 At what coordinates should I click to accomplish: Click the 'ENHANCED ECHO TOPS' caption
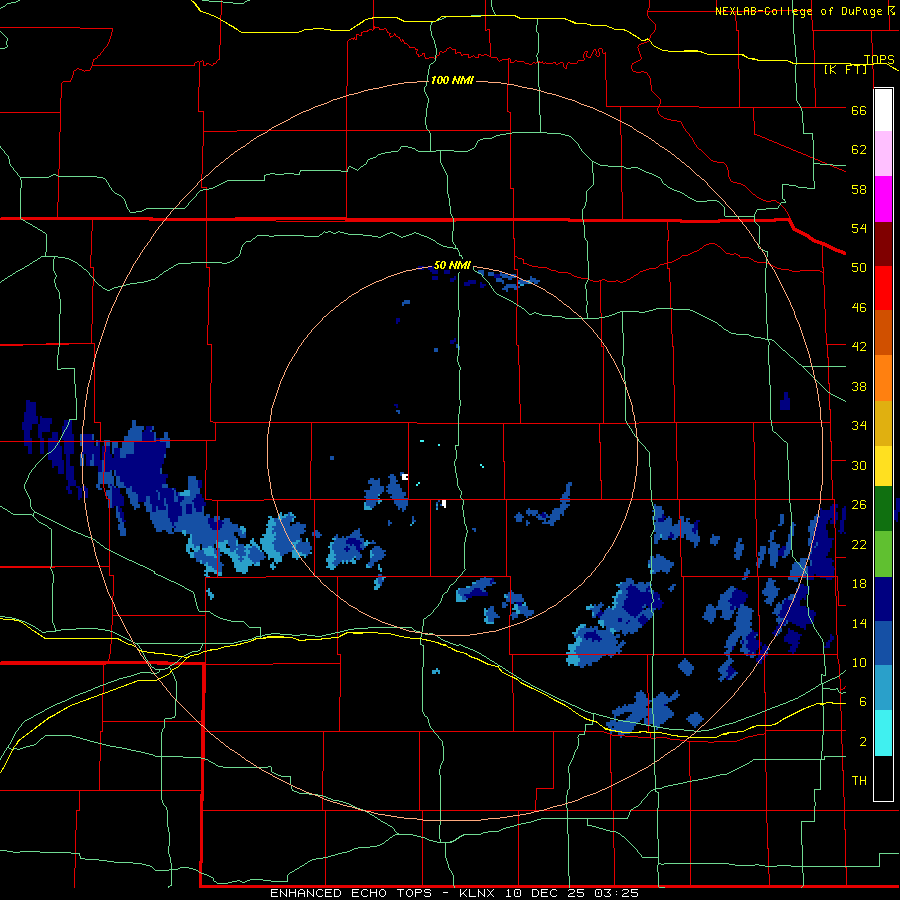pyautogui.click(x=351, y=893)
